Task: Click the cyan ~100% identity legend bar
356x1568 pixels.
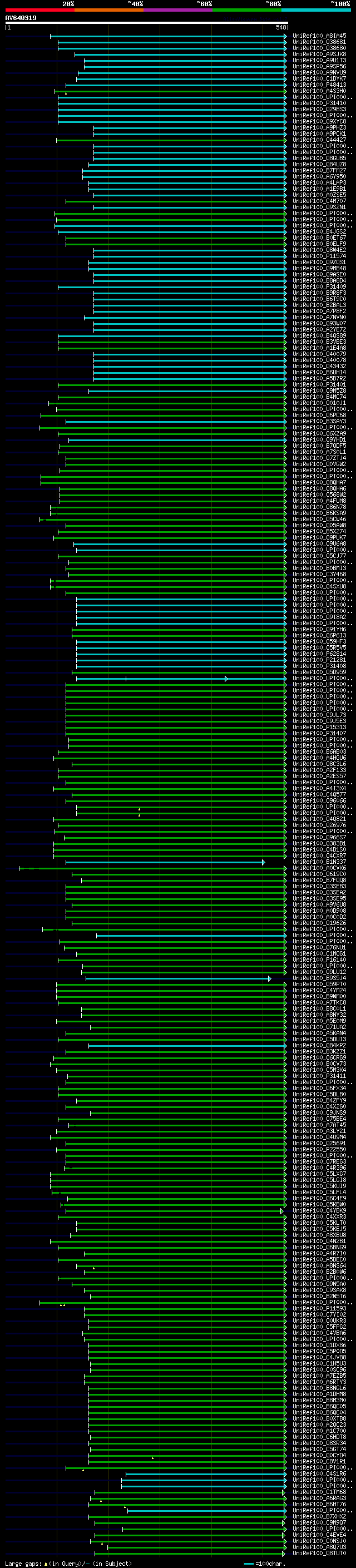Action: tap(317, 10)
